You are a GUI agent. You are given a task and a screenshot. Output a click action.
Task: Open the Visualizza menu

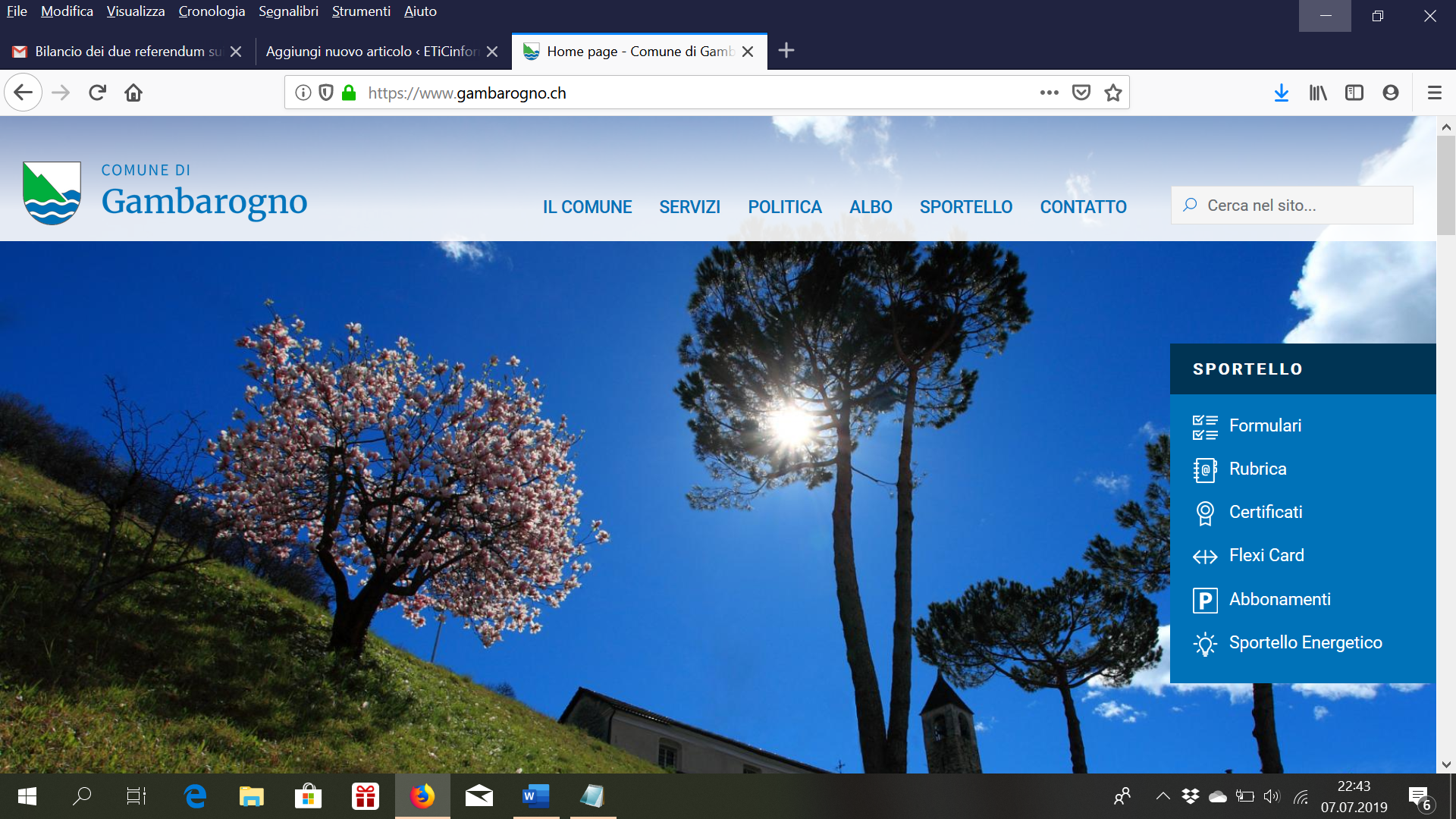pyautogui.click(x=136, y=11)
